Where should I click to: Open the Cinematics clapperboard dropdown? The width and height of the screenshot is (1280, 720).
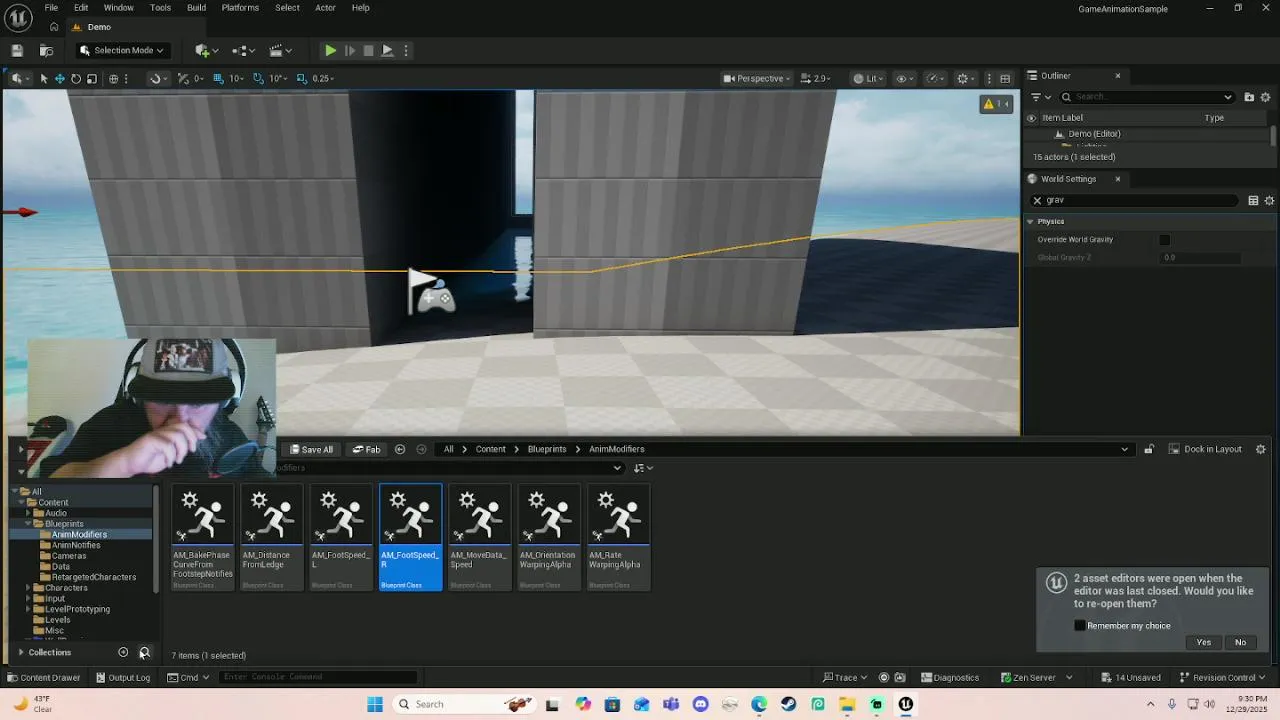280,50
